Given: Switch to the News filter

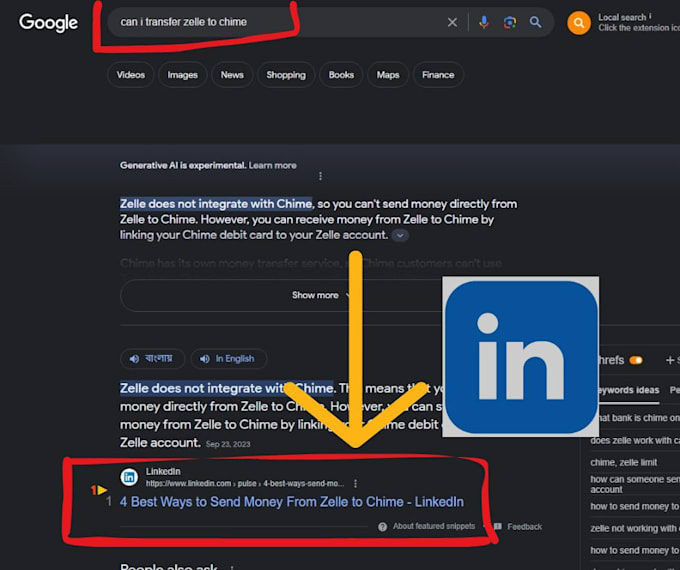Looking at the screenshot, I should coord(232,75).
